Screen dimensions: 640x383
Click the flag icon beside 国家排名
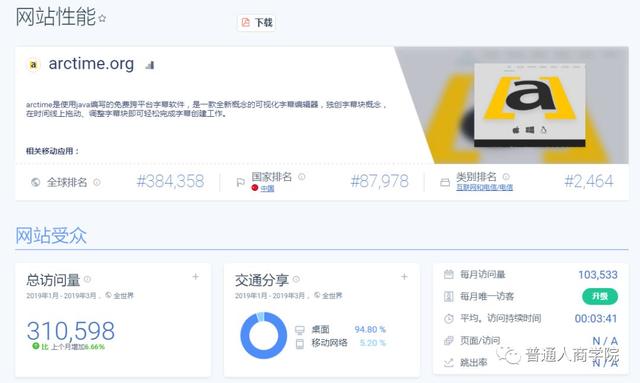click(241, 183)
